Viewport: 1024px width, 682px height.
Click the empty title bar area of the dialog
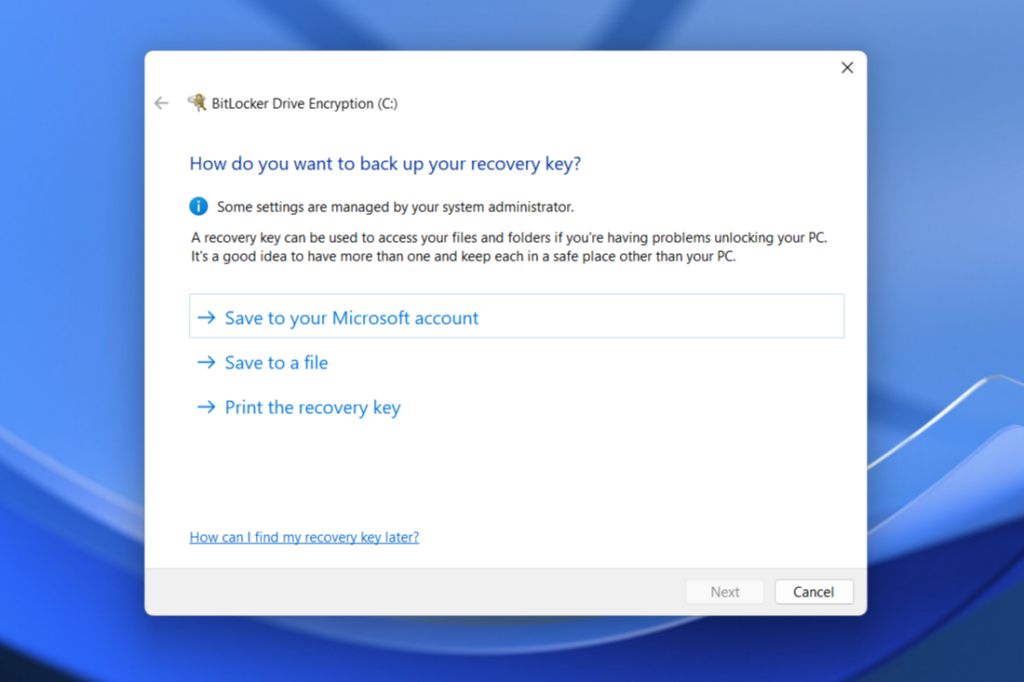pyautogui.click(x=500, y=68)
